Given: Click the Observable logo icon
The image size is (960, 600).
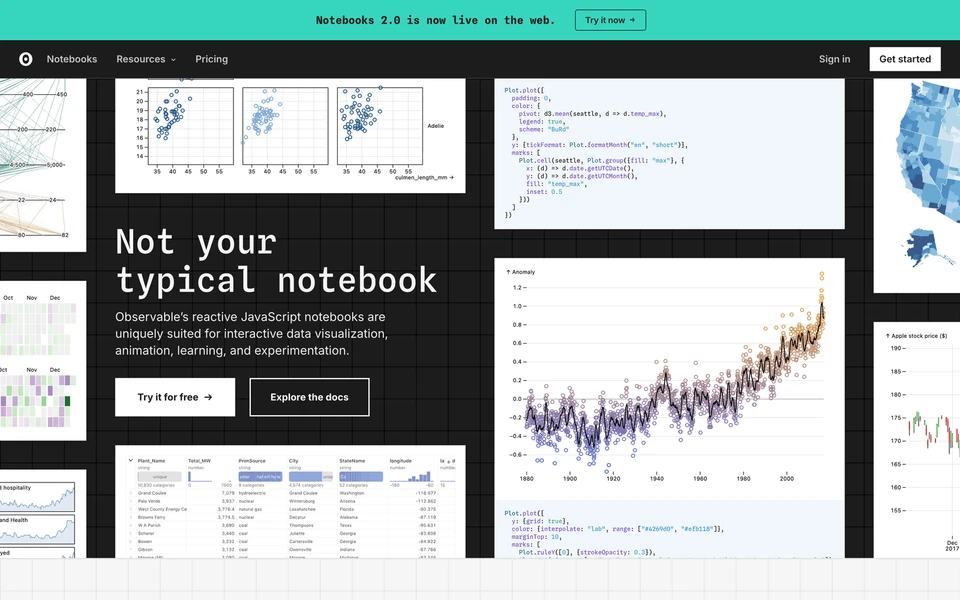Looking at the screenshot, I should [26, 59].
